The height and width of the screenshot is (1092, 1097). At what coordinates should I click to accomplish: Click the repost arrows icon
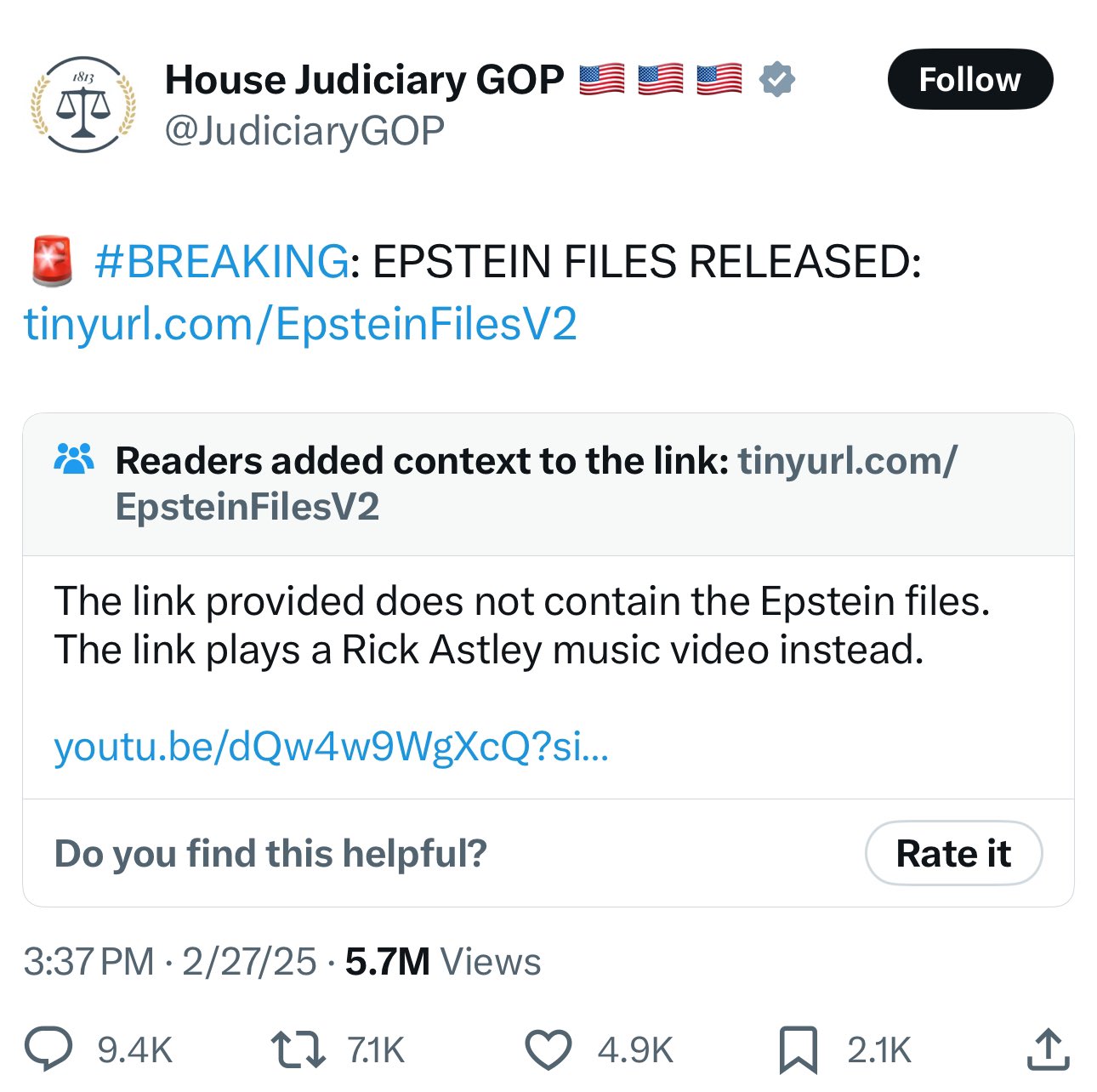pos(297,1049)
